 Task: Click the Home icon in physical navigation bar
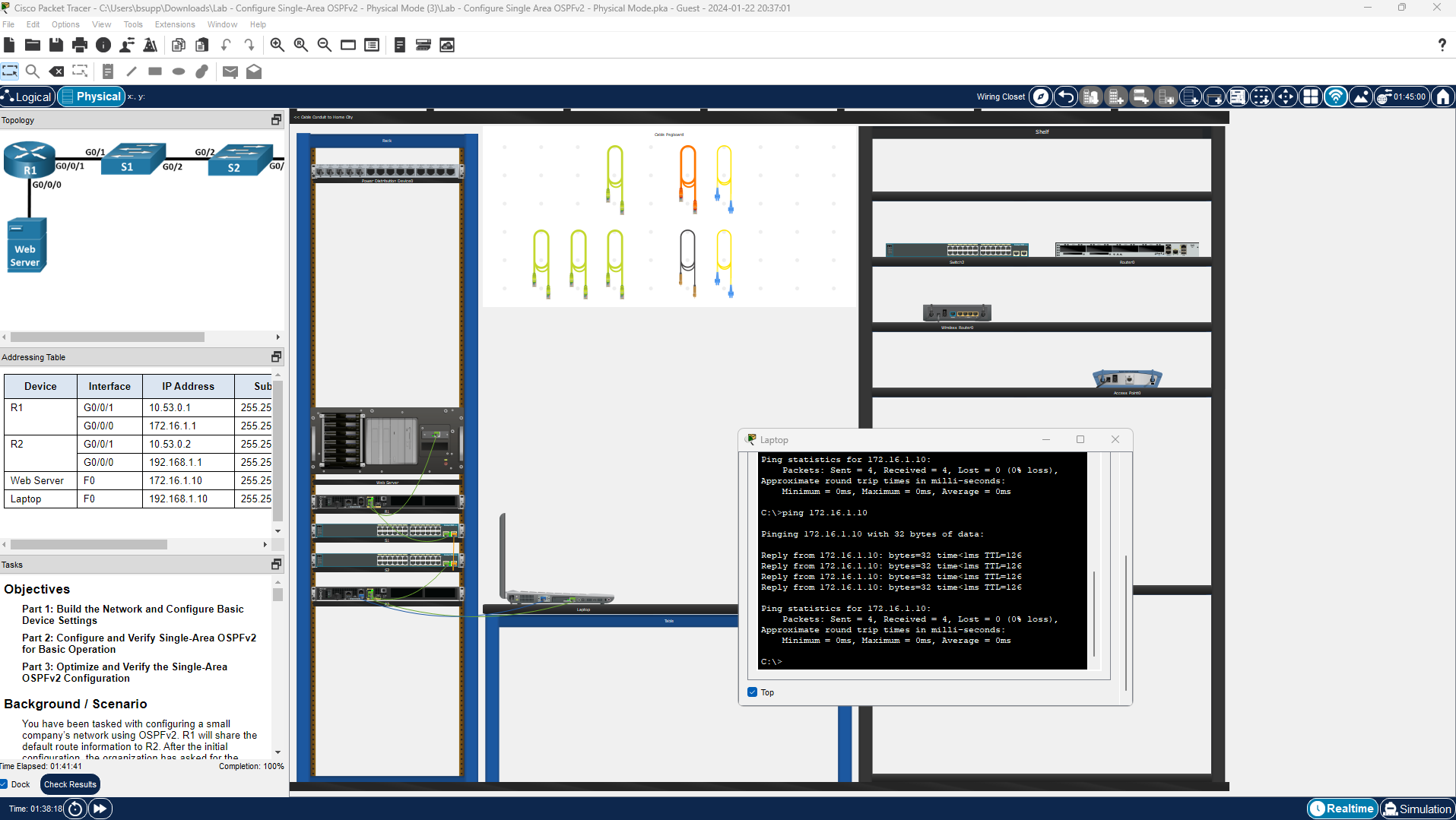point(1442,97)
